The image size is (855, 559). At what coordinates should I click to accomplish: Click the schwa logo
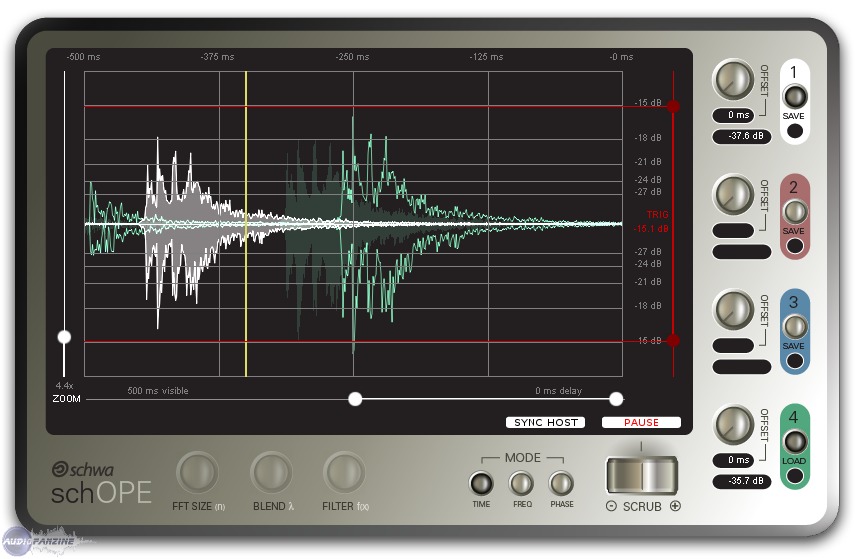click(x=83, y=469)
